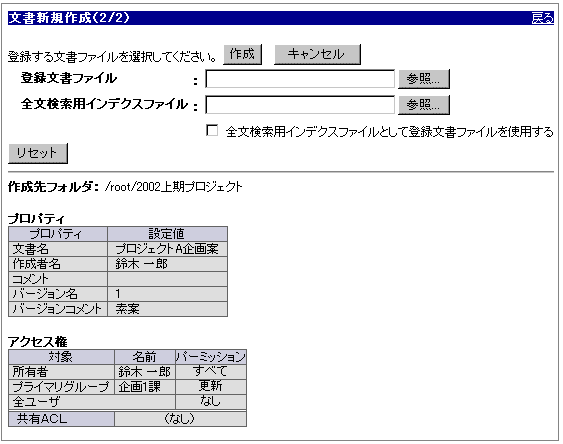Focus the 全文検索用インデクスファイル input field
Viewport: 563px width, 444px height.
click(300, 105)
